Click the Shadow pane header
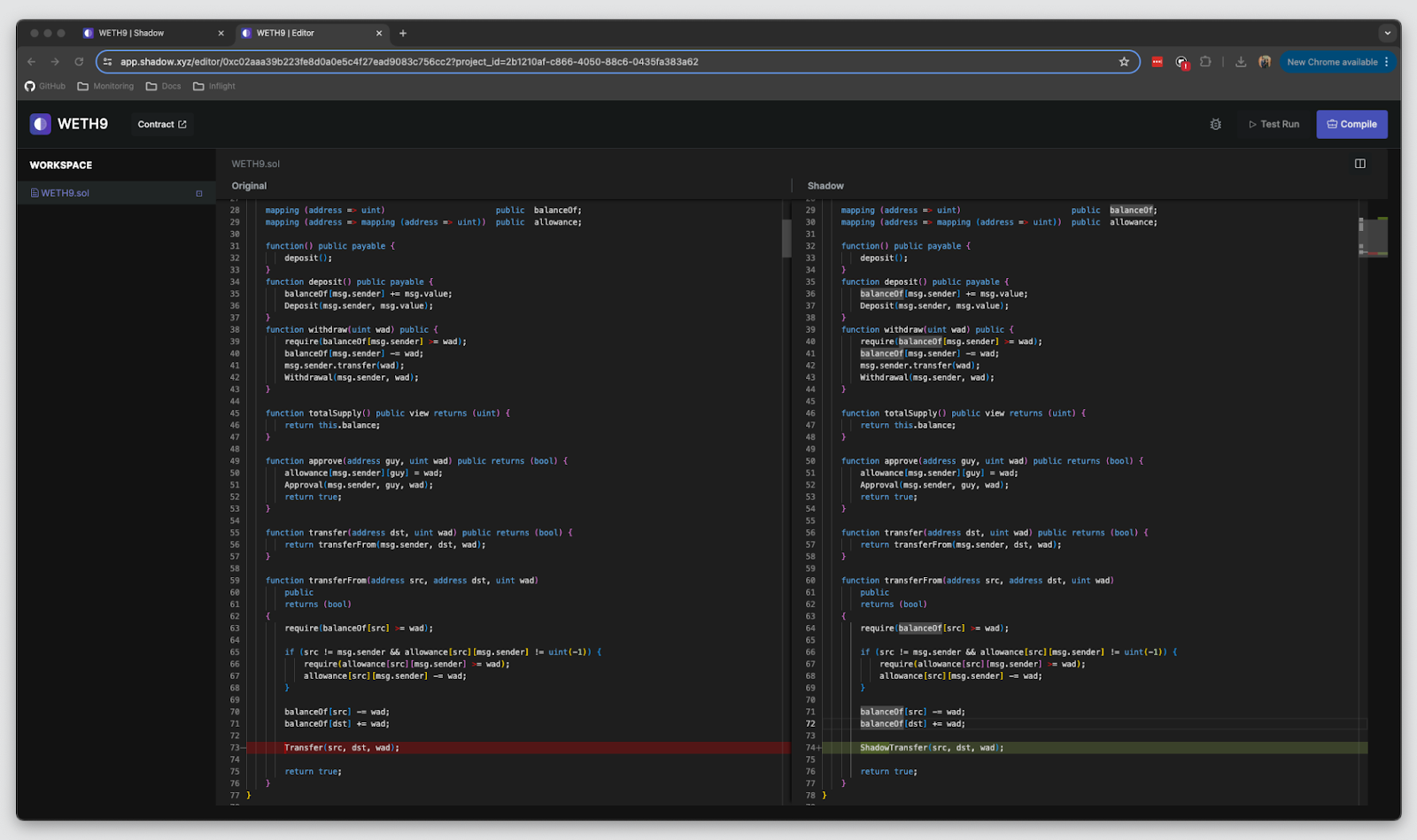Screen dimensions: 1417x840 tap(825, 186)
